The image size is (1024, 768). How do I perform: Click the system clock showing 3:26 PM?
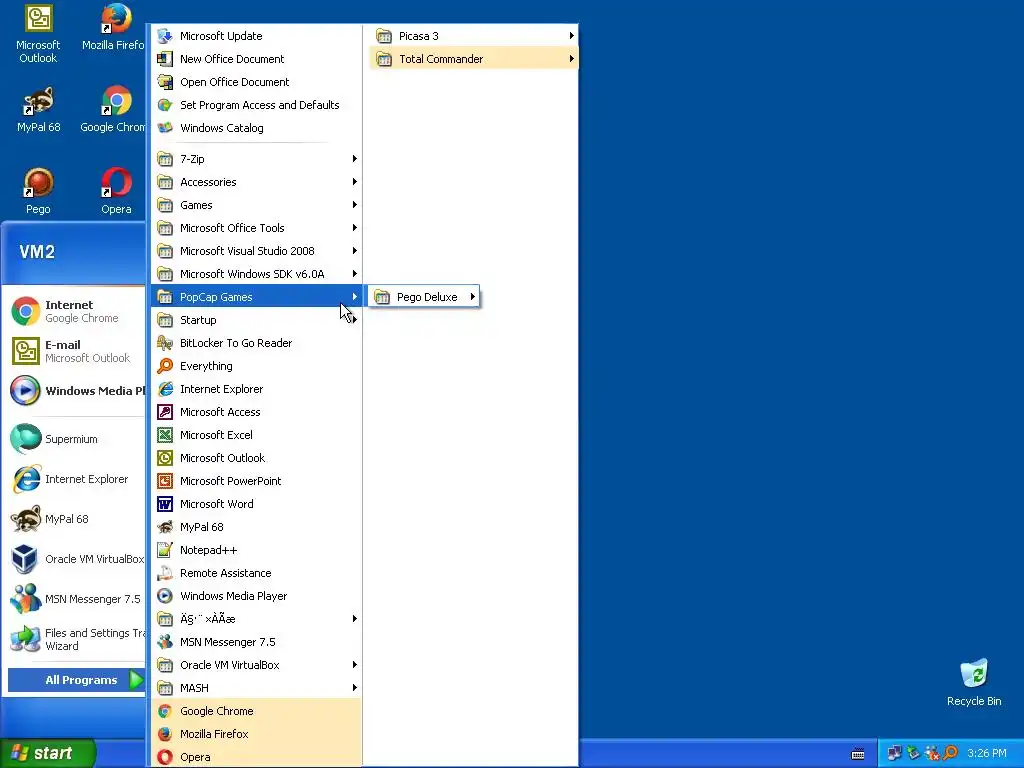pyautogui.click(x=987, y=753)
